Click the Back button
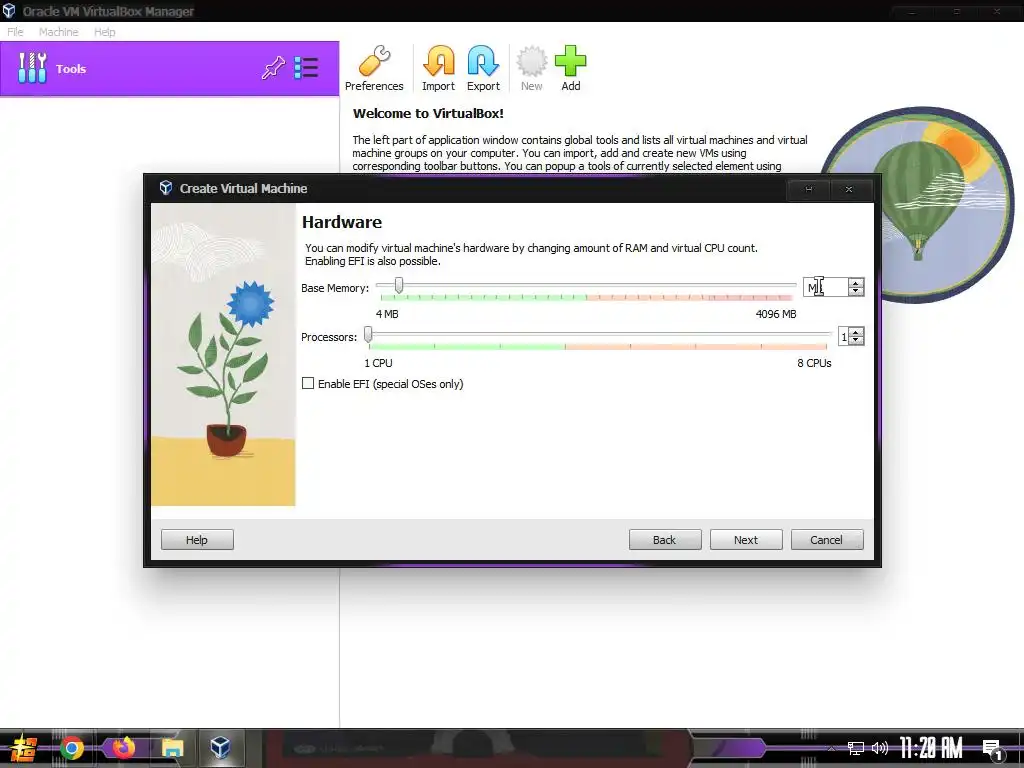 (x=665, y=539)
